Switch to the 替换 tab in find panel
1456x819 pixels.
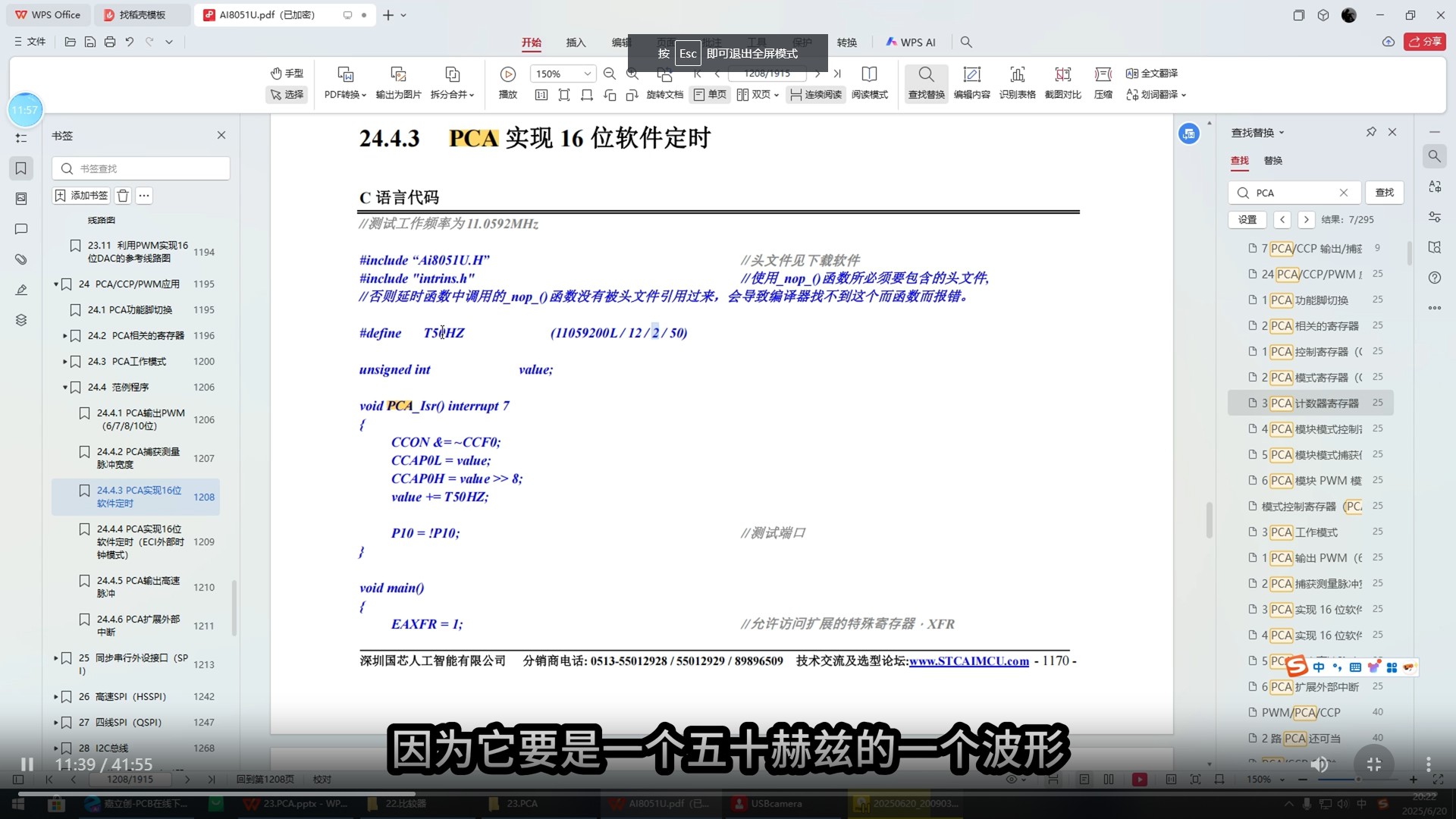[x=1272, y=161]
